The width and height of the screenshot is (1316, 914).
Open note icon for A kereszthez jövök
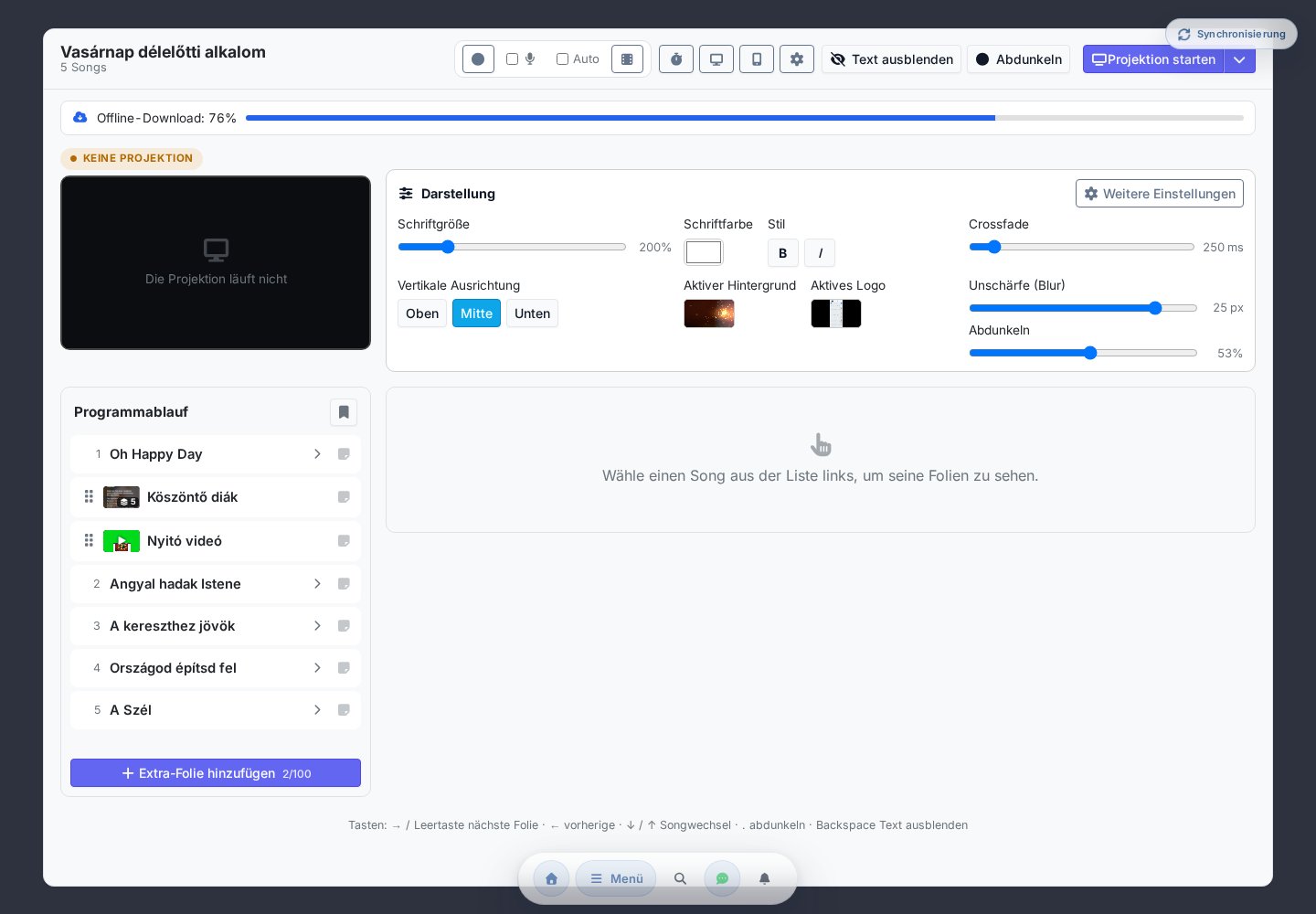point(344,626)
